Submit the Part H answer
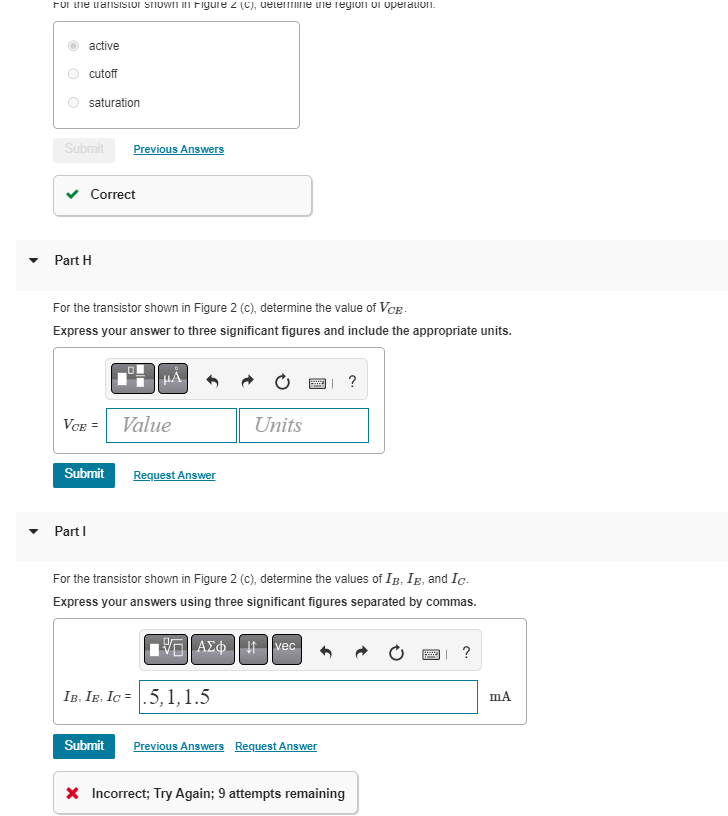 tap(84, 475)
